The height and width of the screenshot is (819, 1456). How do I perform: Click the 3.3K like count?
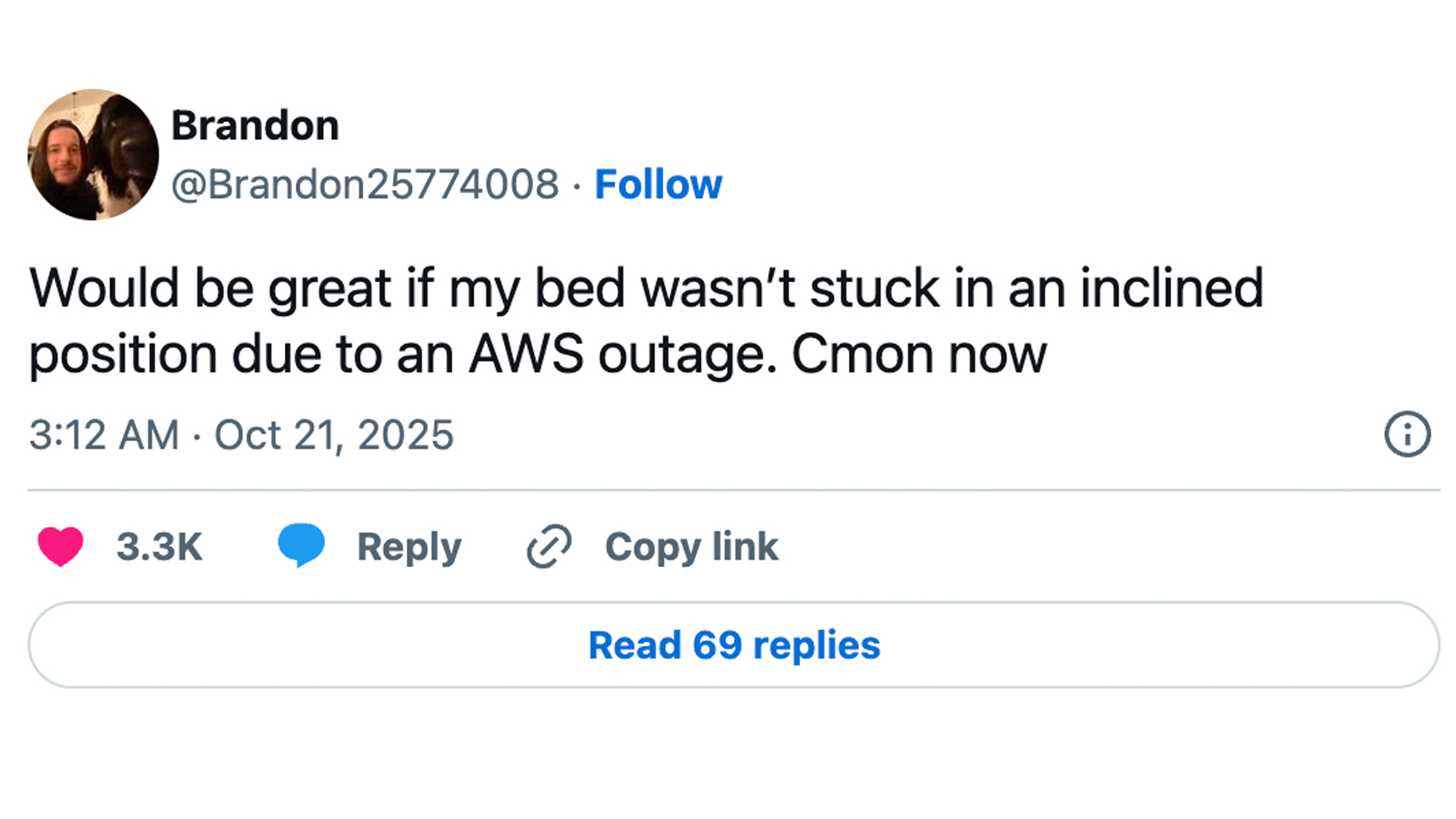[159, 547]
